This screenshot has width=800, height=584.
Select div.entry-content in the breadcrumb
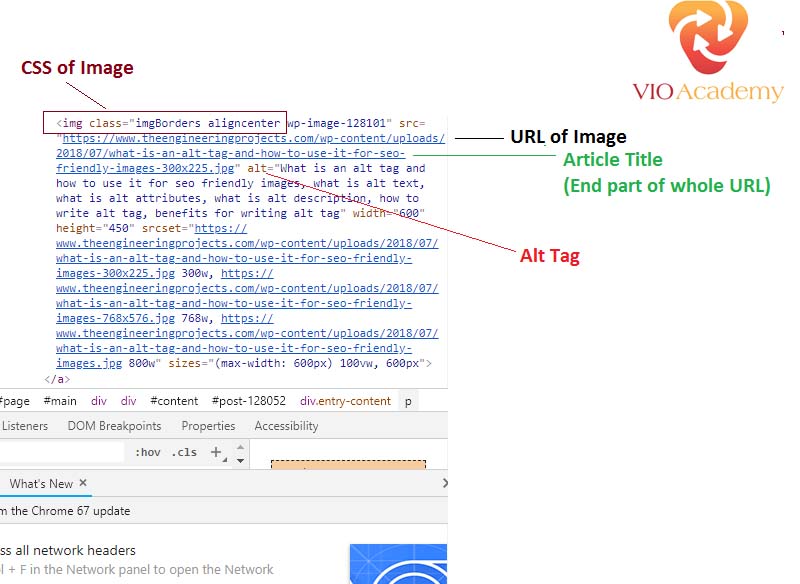[x=345, y=401]
